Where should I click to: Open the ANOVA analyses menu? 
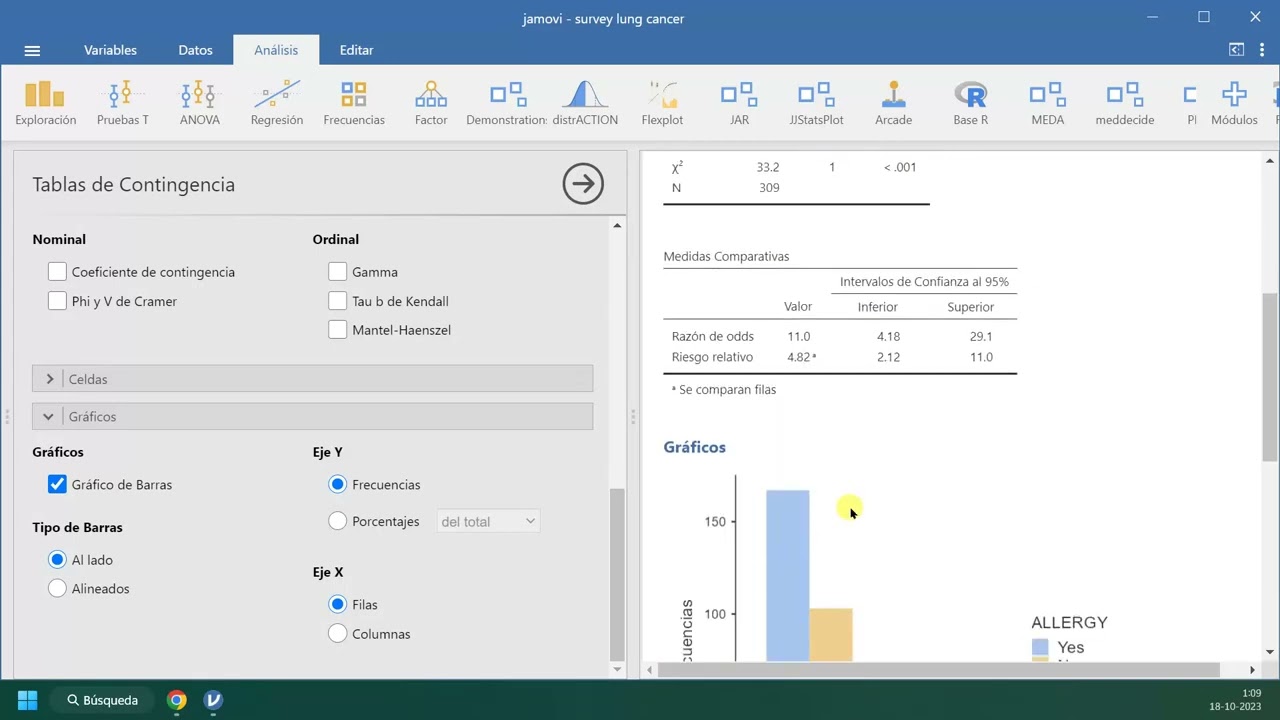click(x=199, y=104)
